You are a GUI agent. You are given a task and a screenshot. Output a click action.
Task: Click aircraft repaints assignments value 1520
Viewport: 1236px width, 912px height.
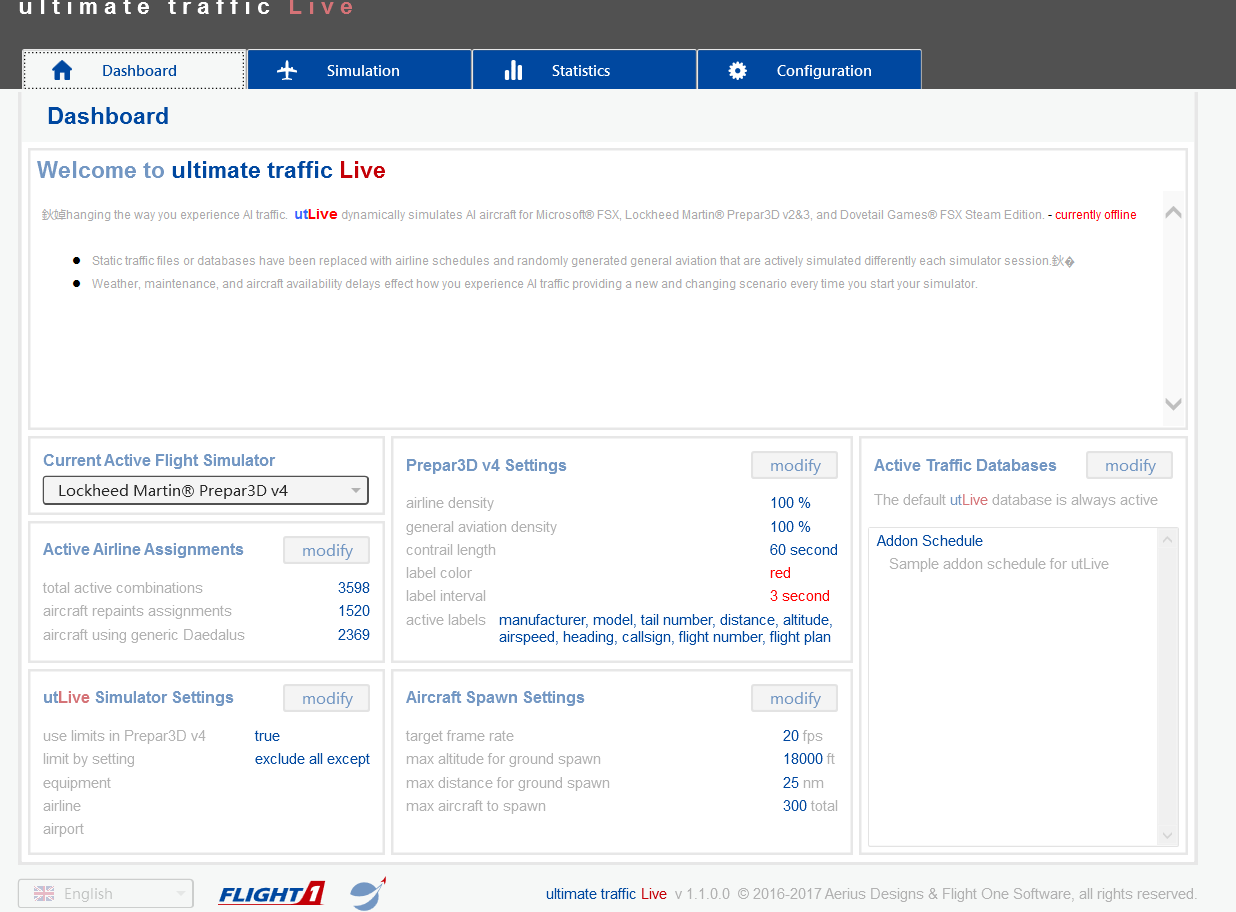(x=354, y=611)
